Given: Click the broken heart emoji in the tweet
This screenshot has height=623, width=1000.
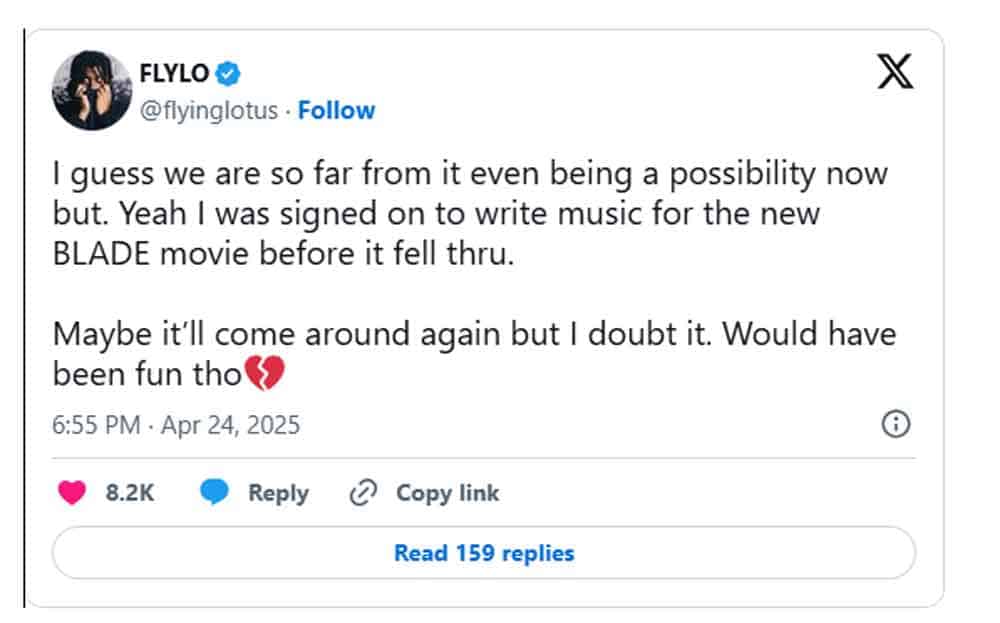Looking at the screenshot, I should 265,375.
